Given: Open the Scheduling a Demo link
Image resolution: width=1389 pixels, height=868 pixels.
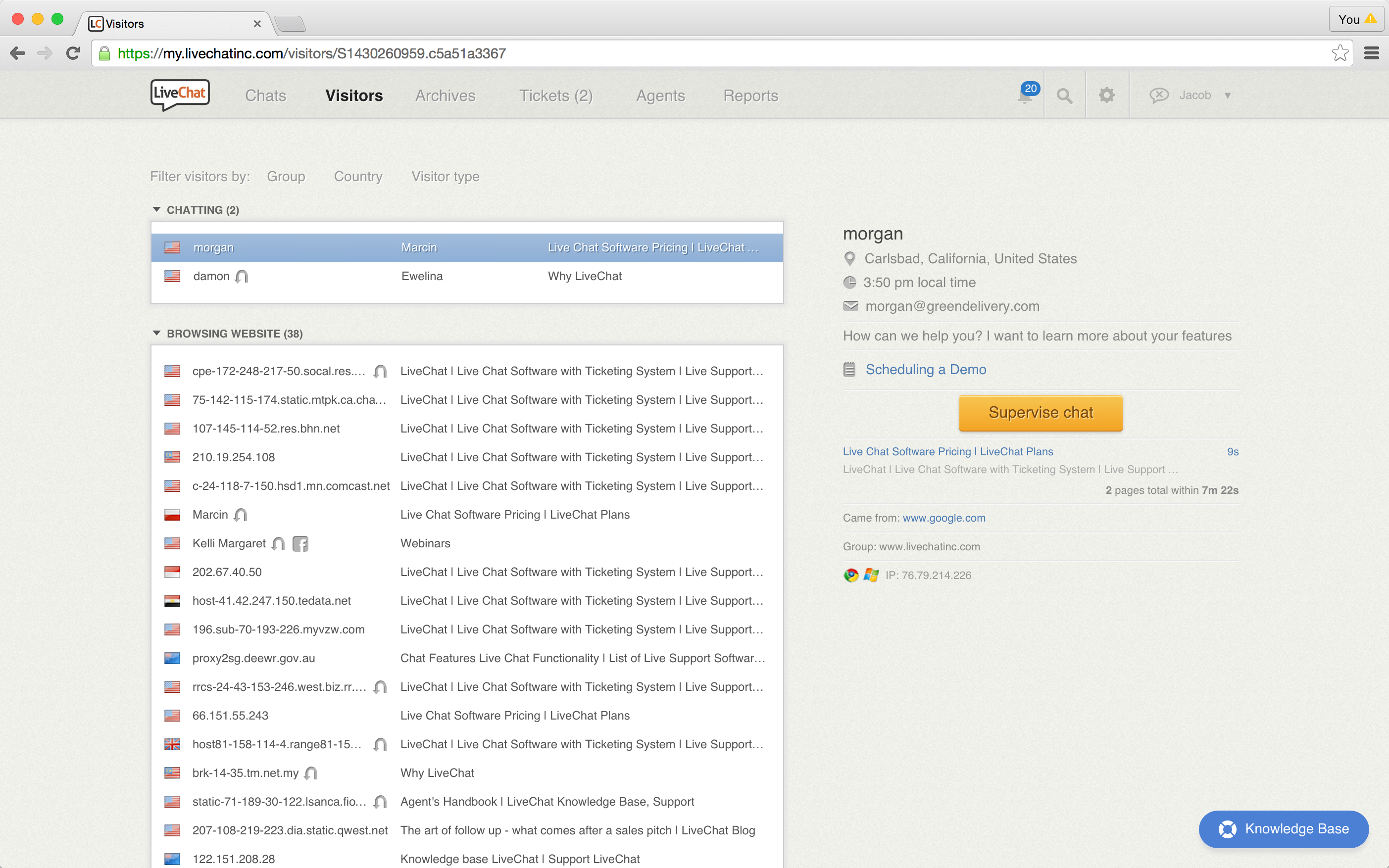Looking at the screenshot, I should point(925,370).
